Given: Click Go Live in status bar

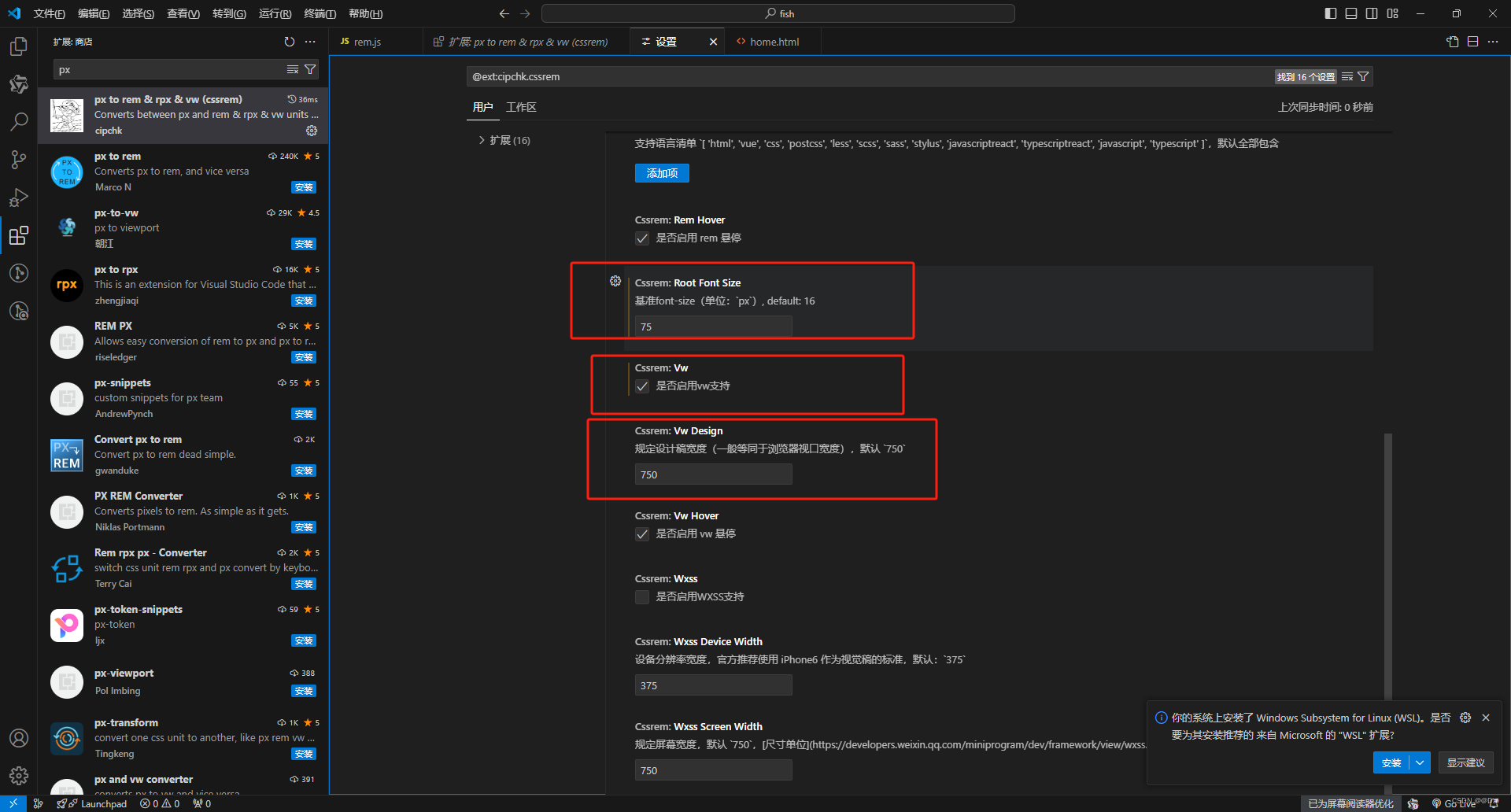Looking at the screenshot, I should [1454, 803].
